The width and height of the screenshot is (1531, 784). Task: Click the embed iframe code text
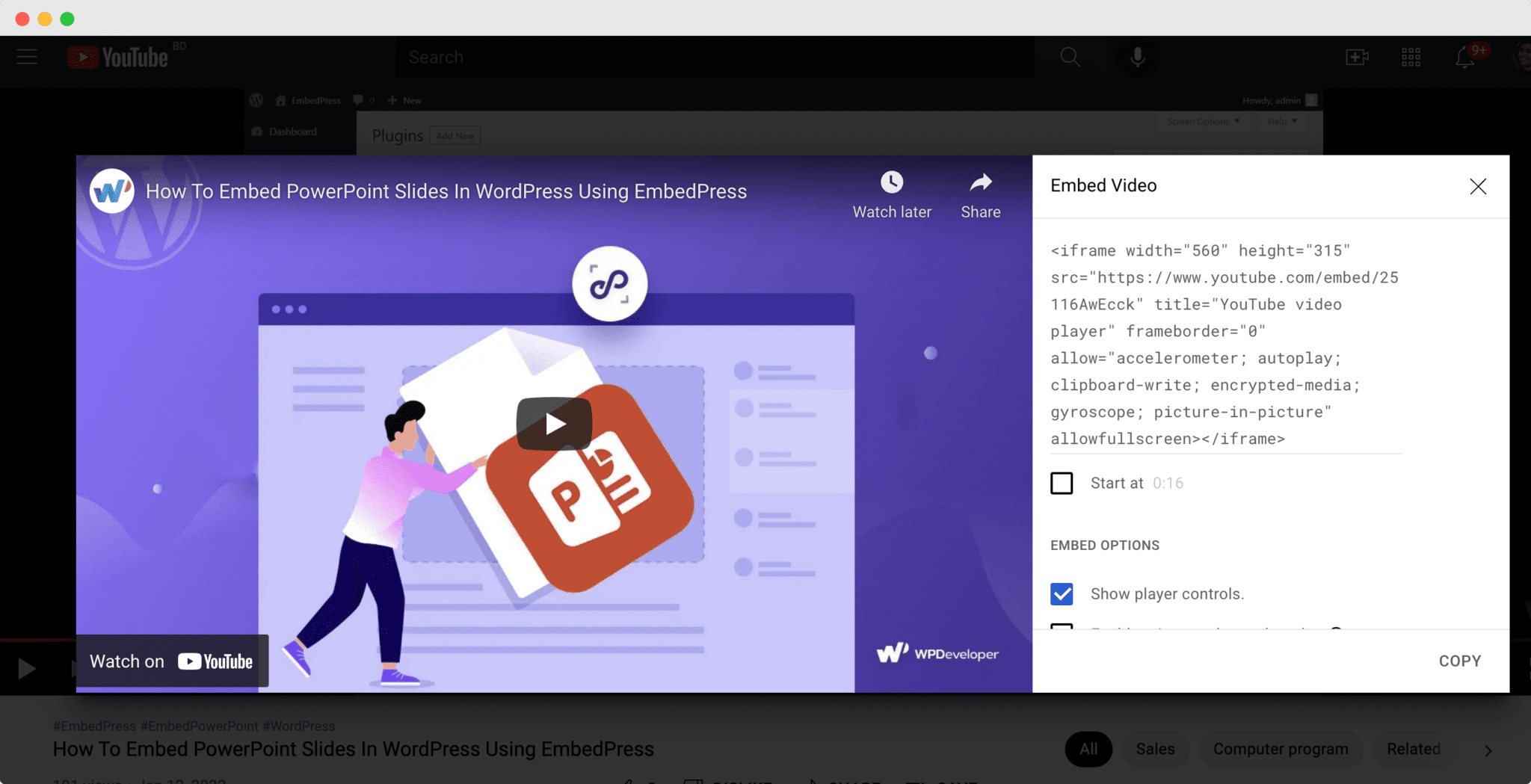[x=1225, y=345]
